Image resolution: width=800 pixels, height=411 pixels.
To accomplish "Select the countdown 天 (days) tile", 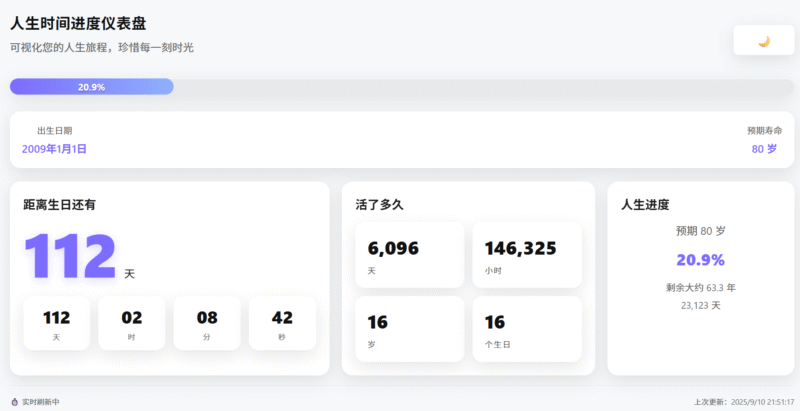I will click(56, 323).
